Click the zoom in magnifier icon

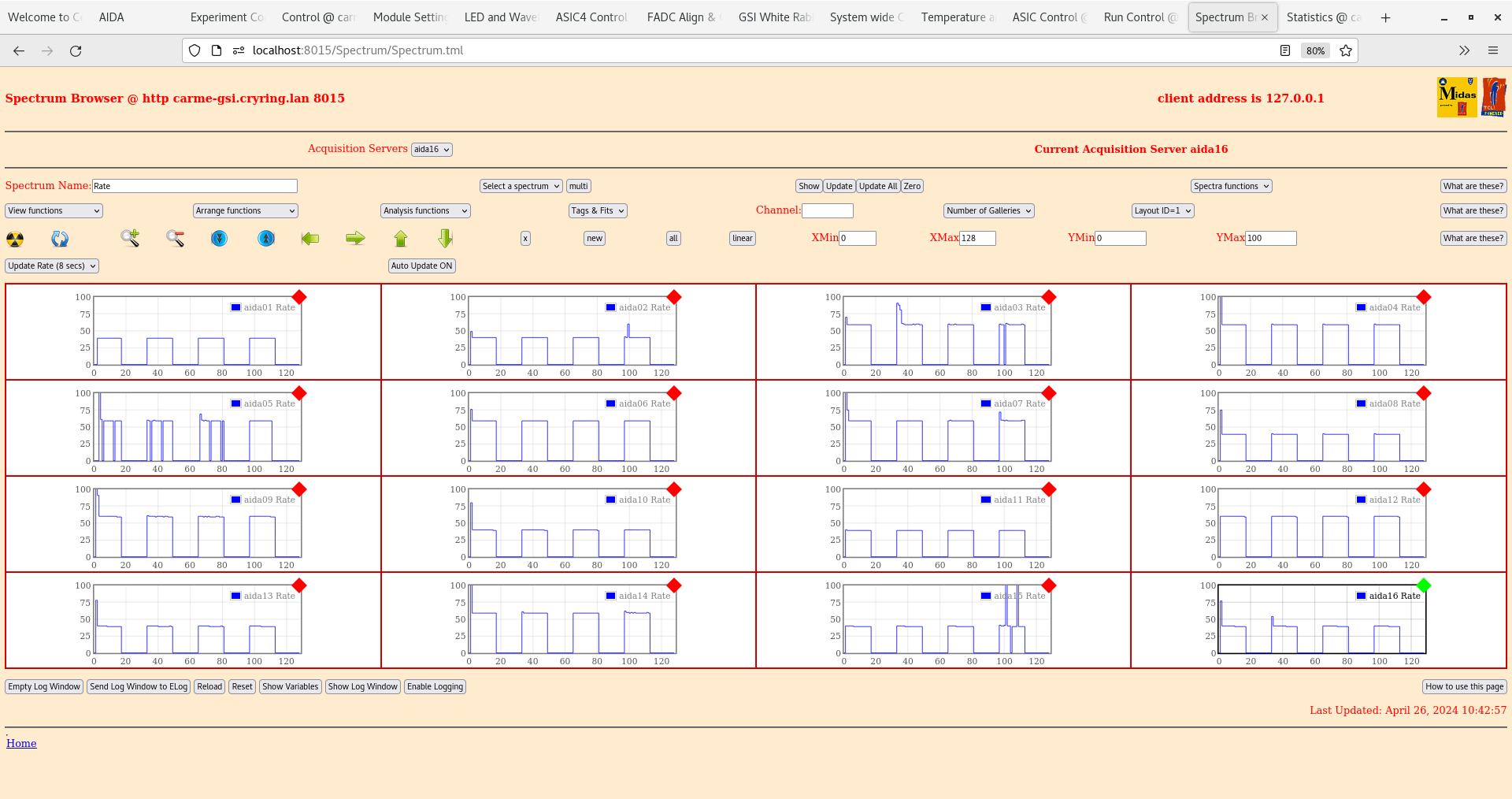(x=130, y=238)
